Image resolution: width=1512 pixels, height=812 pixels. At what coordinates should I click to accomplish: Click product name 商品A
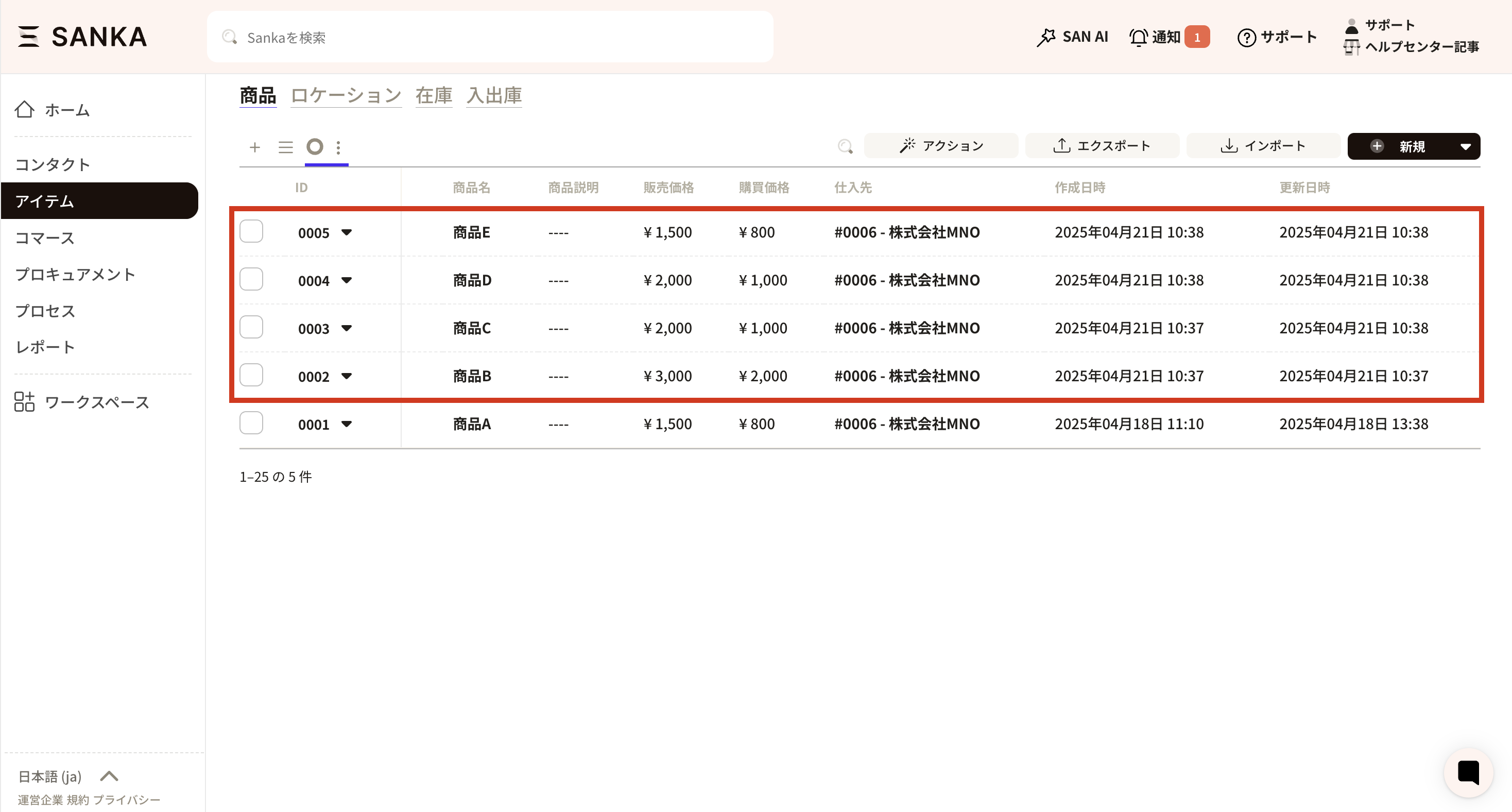472,424
